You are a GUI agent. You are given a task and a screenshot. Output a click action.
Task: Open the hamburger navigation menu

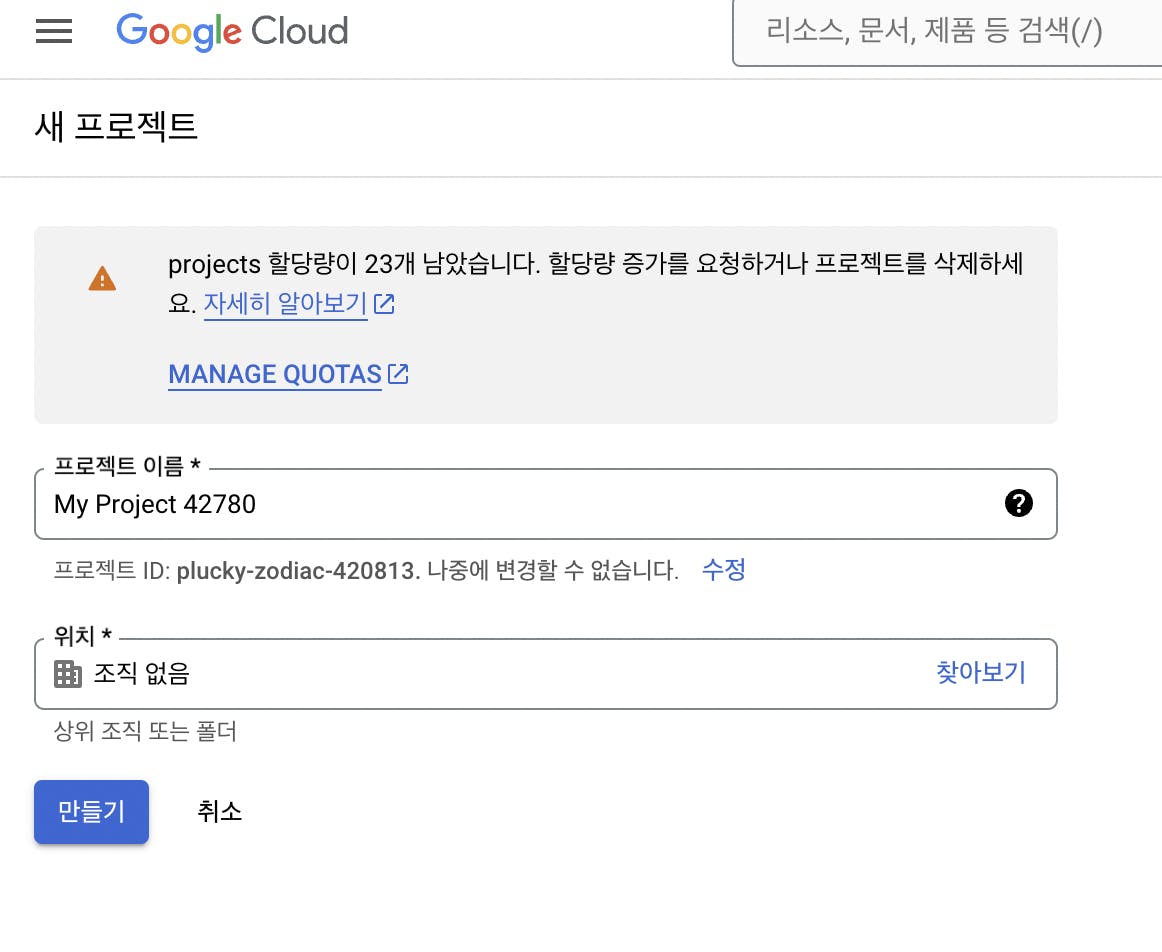click(54, 31)
